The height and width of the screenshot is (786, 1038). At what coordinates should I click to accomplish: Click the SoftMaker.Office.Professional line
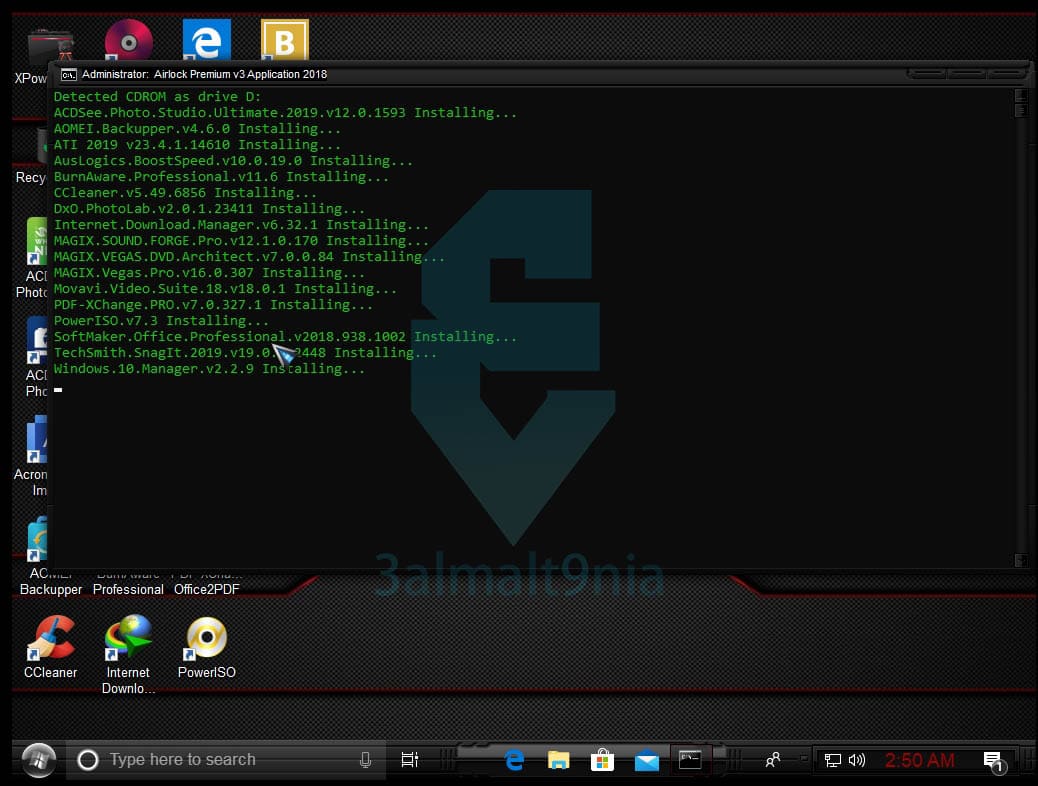coord(285,336)
